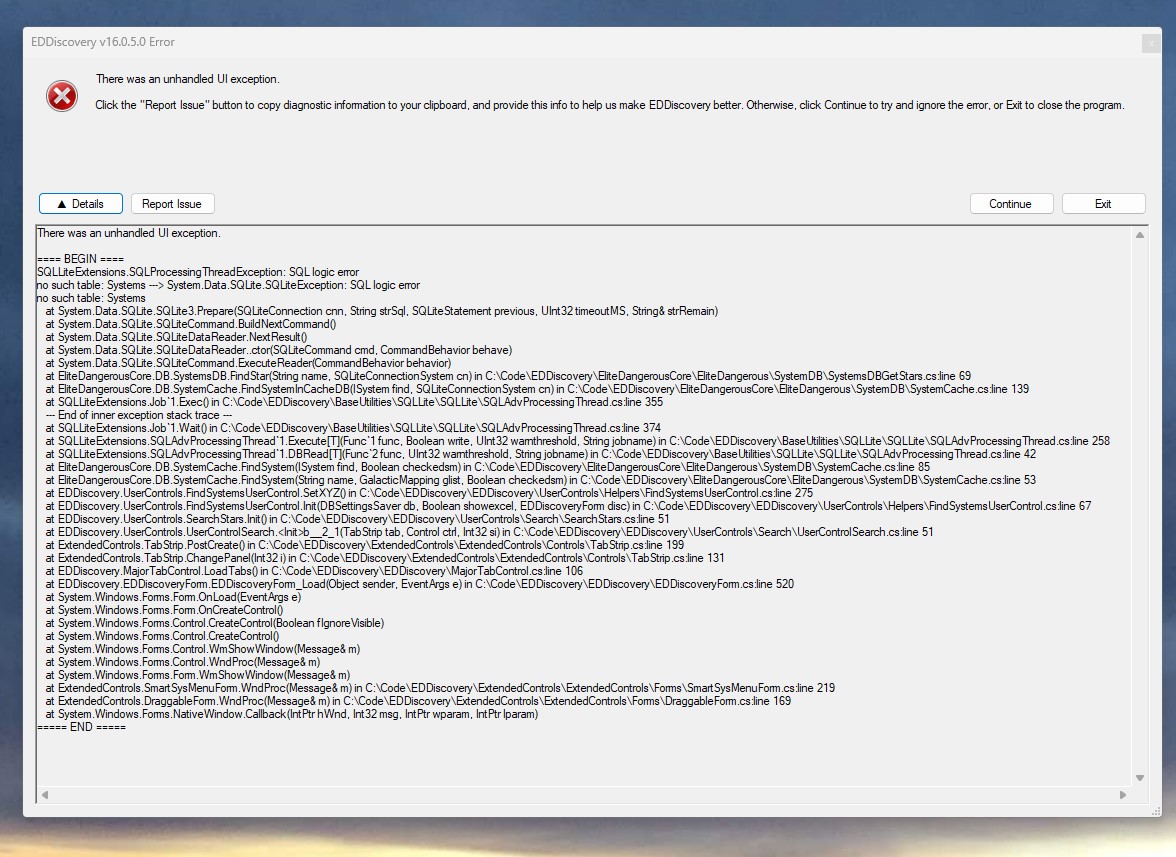Click the SQLiteCommand.BuildNextCommand() line
This screenshot has width=1176, height=857.
click(x=190, y=325)
